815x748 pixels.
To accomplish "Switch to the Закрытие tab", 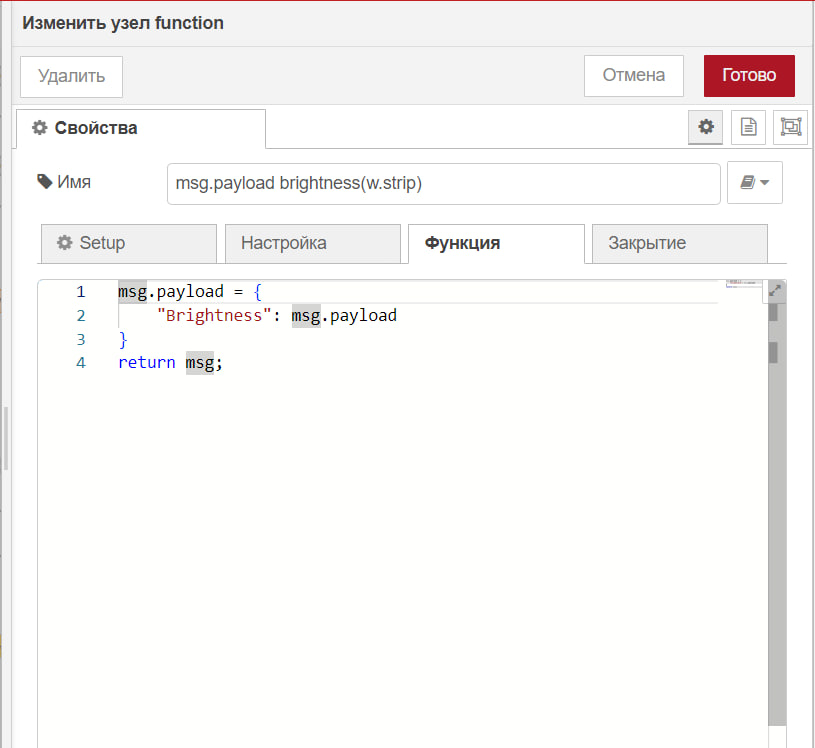I will pyautogui.click(x=679, y=243).
